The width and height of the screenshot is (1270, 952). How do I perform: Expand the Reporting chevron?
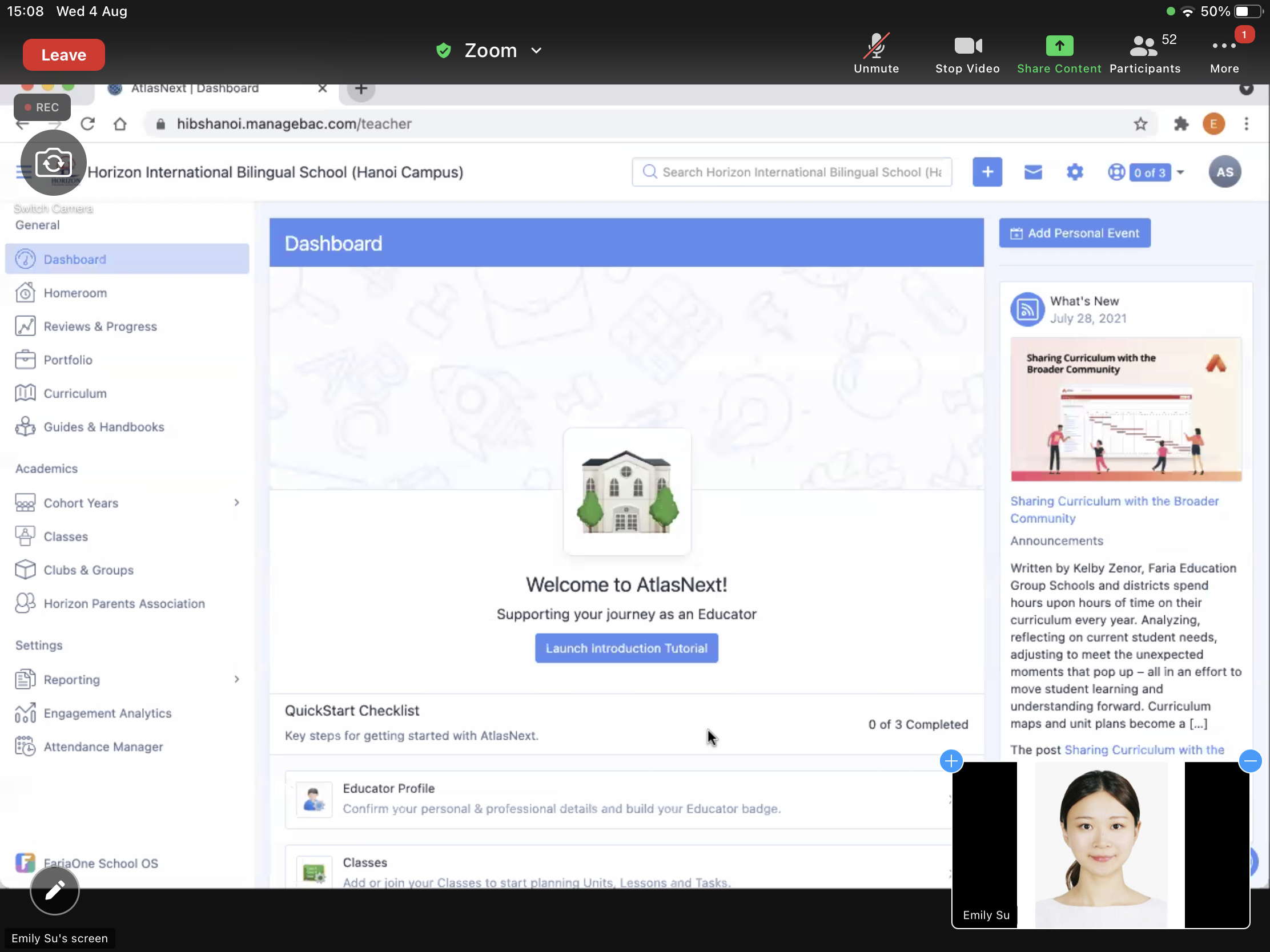236,679
